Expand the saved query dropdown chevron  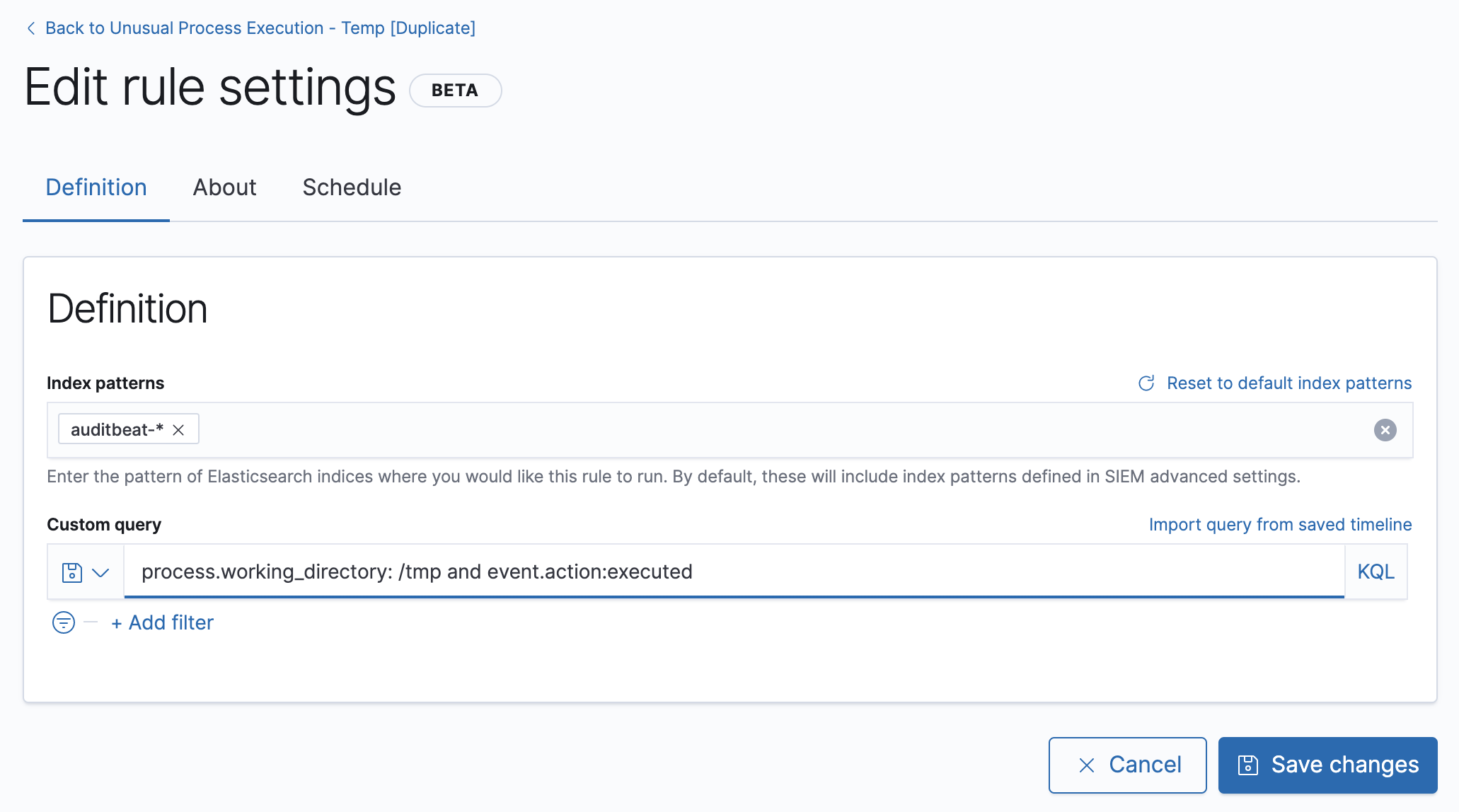(100, 572)
